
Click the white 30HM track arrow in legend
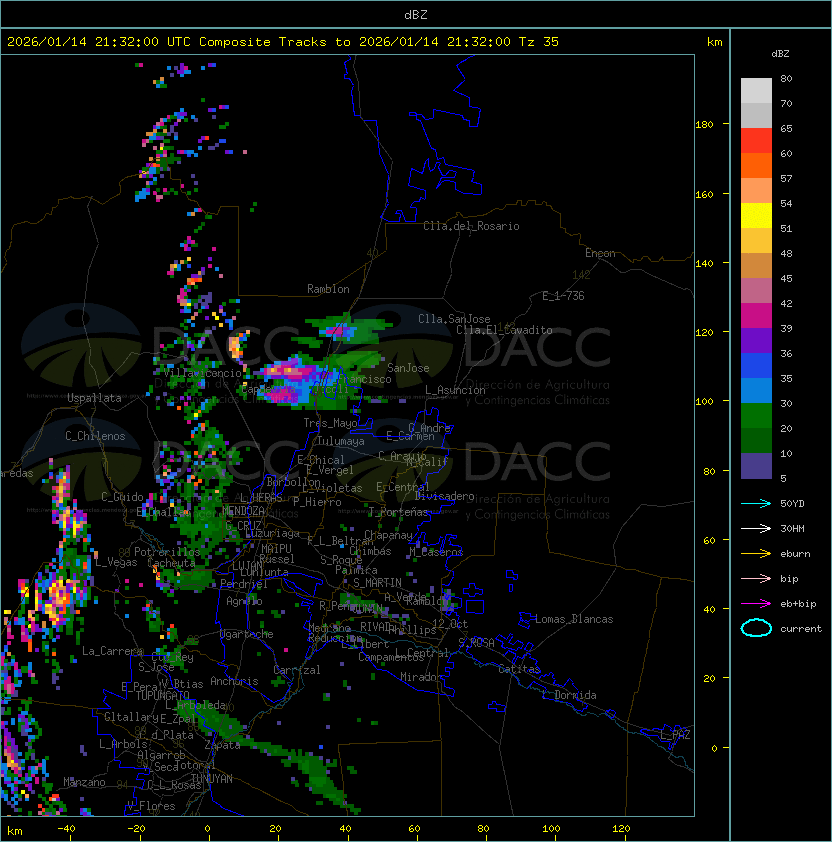pyautogui.click(x=756, y=529)
